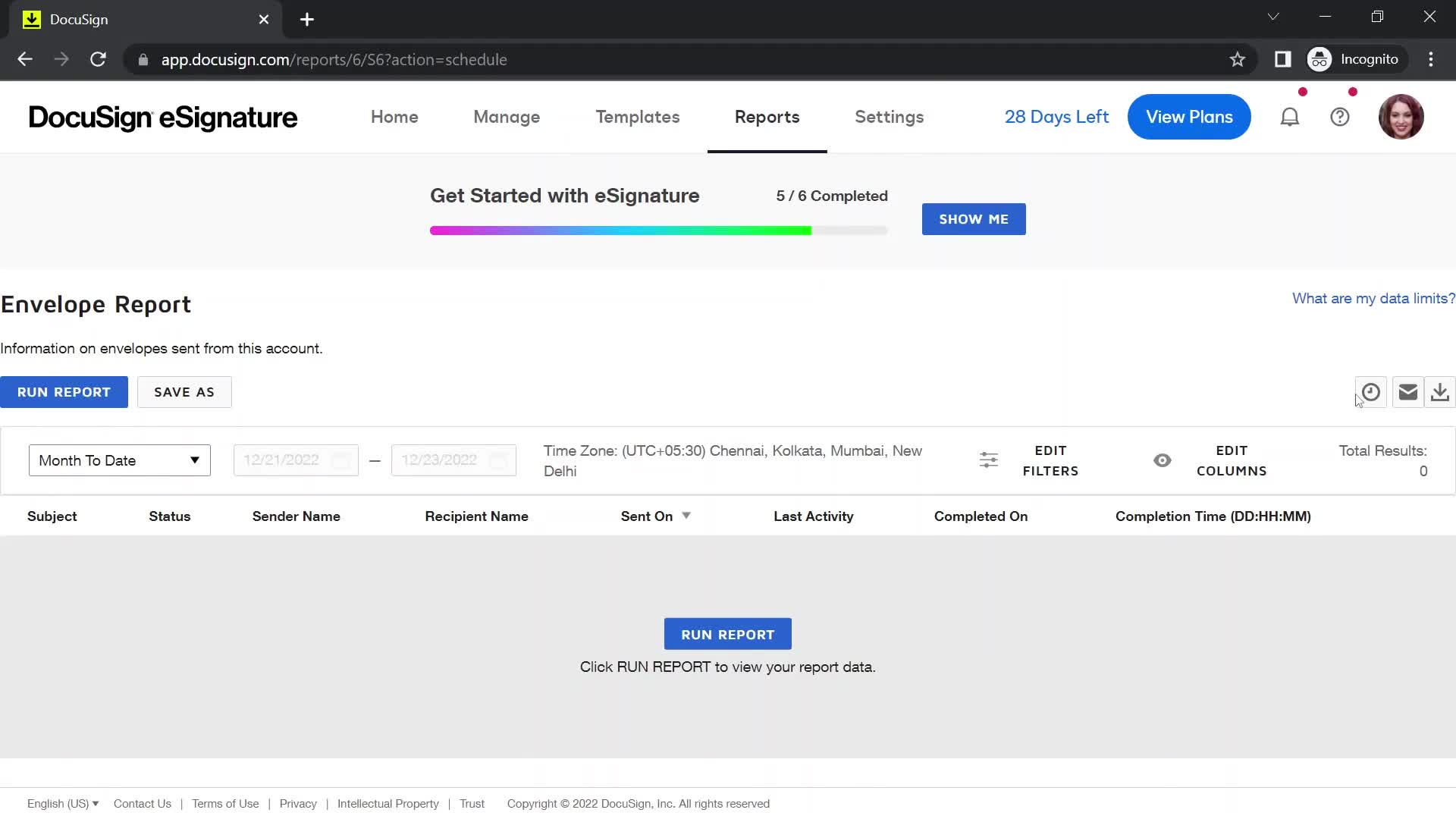
Task: Click the SAVE AS button
Action: click(184, 392)
